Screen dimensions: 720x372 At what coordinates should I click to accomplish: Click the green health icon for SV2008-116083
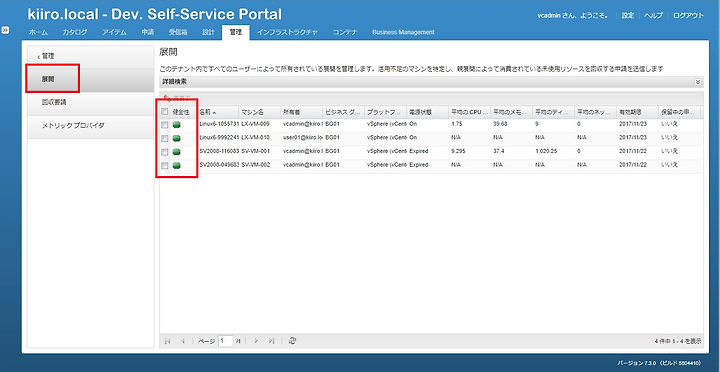[176, 152]
